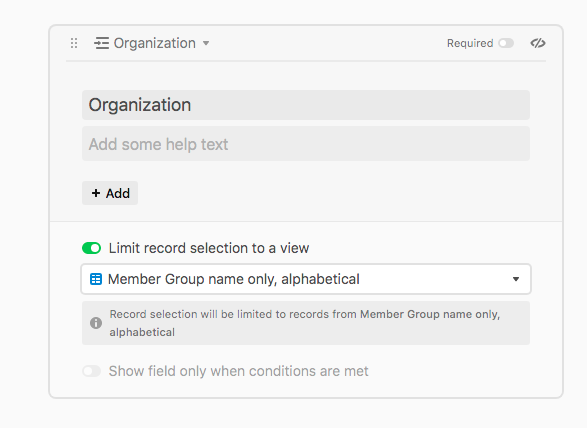587x428 pixels.
Task: Click the Required label text
Action: [470, 43]
